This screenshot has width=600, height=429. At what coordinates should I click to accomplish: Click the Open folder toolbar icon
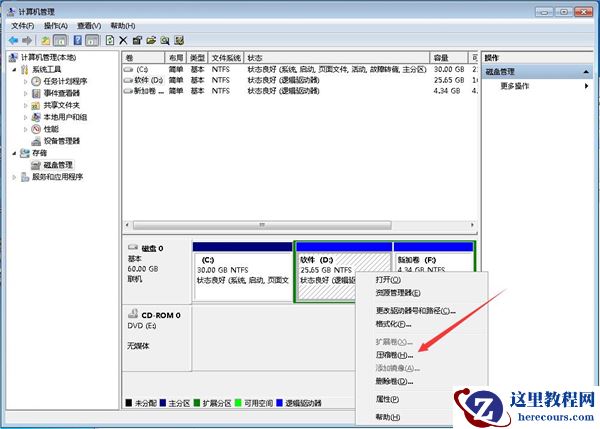coord(151,40)
